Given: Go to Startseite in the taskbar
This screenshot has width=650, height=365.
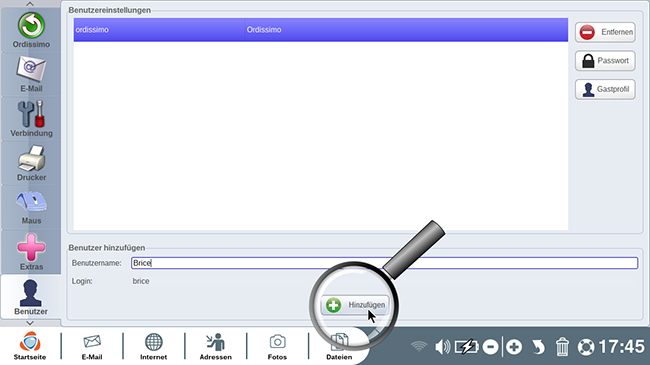Looking at the screenshot, I should (x=30, y=346).
